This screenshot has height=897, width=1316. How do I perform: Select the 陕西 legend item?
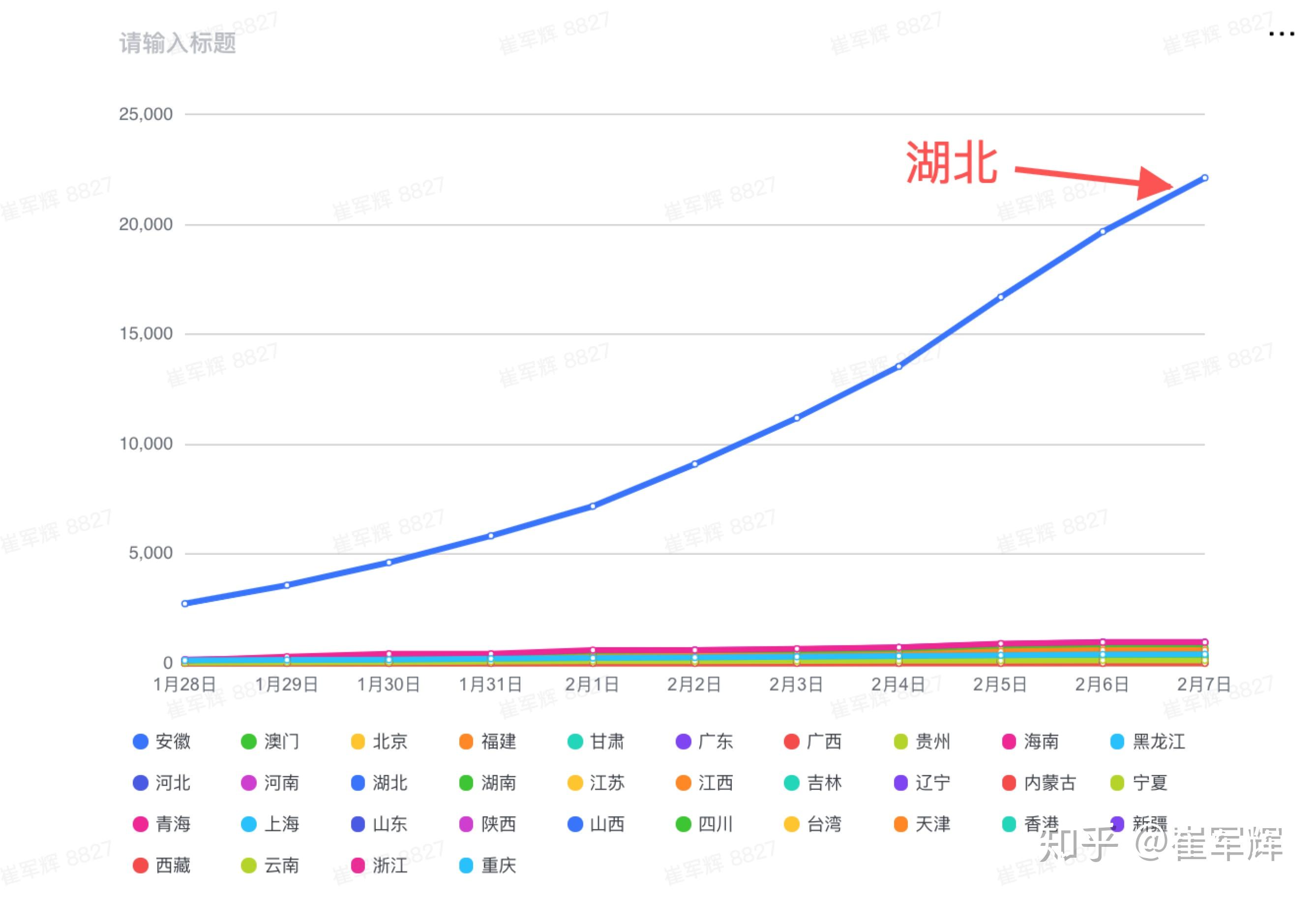click(x=487, y=824)
